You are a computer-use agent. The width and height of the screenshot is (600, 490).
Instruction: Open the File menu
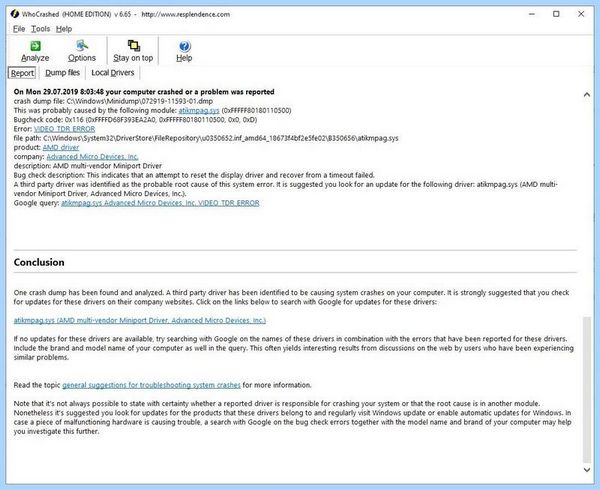[x=19, y=29]
